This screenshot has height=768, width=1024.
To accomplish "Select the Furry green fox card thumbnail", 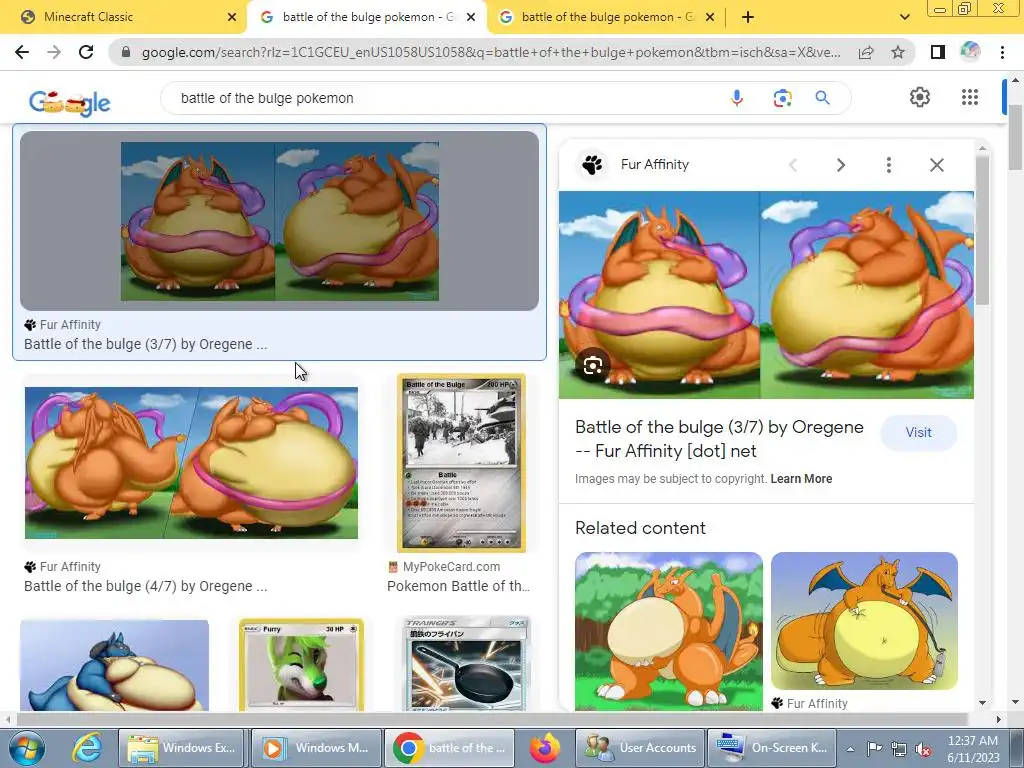I will pyautogui.click(x=301, y=665).
